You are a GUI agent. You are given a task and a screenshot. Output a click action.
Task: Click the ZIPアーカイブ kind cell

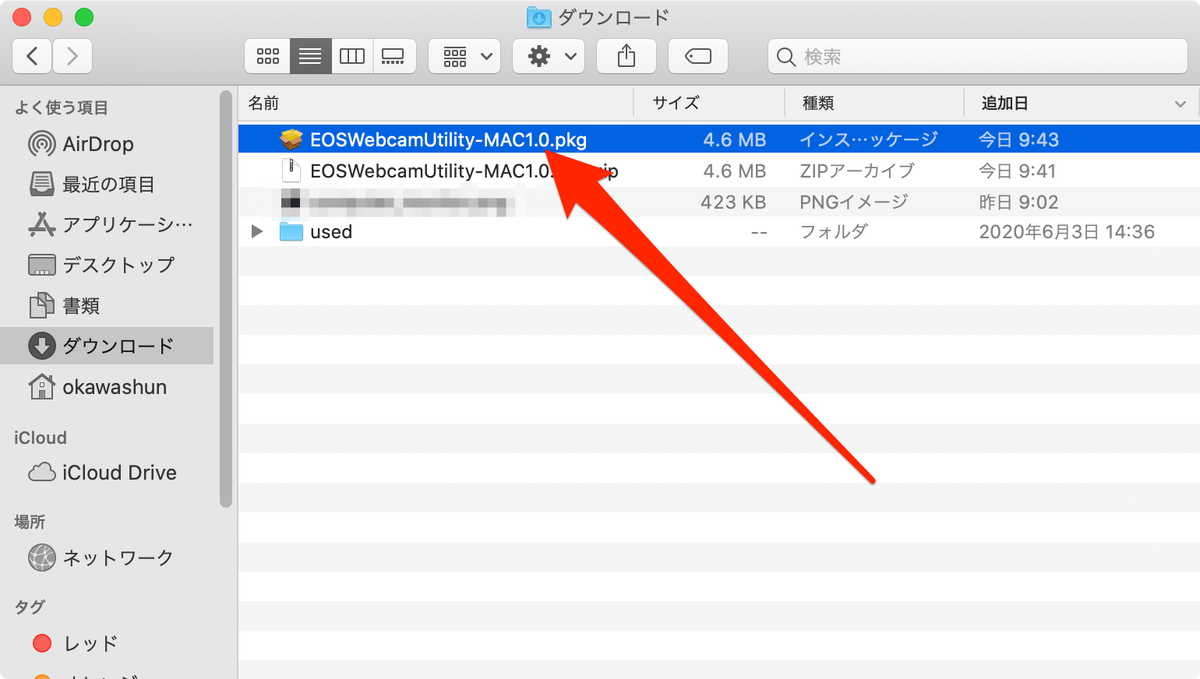[x=856, y=170]
